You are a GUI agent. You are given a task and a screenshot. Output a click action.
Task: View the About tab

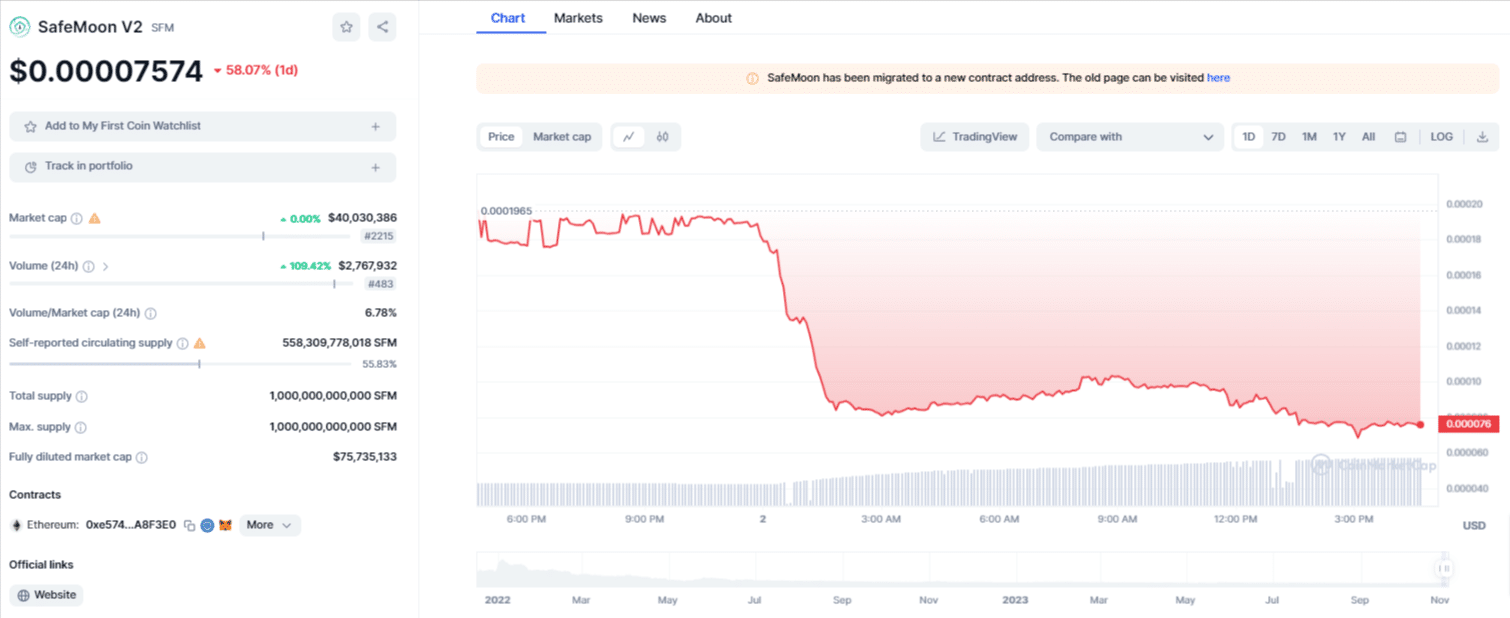[x=714, y=18]
